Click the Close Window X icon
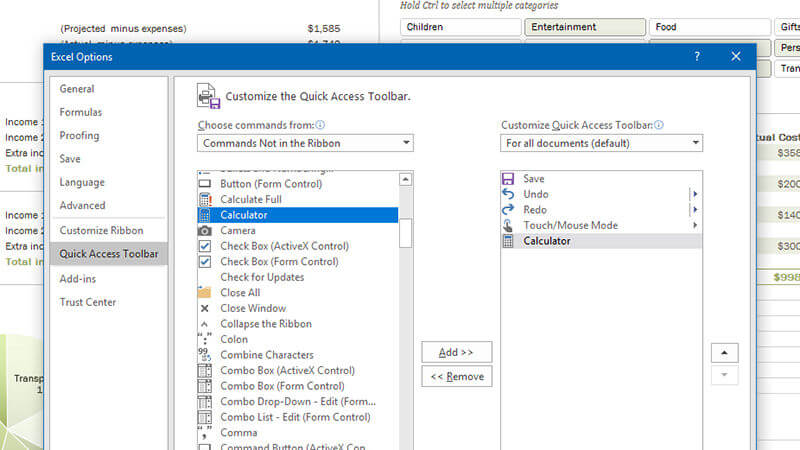 (x=205, y=308)
